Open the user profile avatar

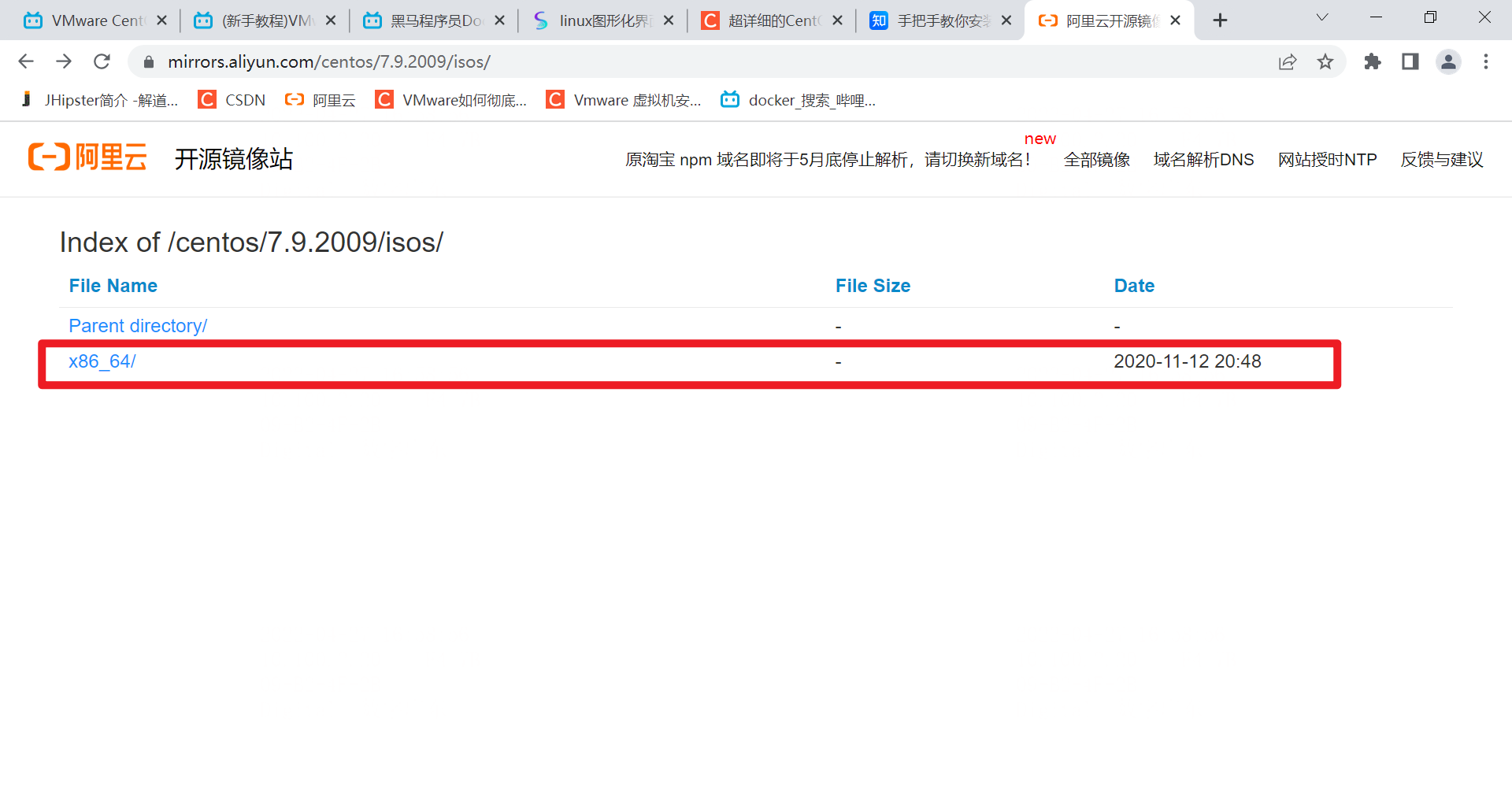click(x=1448, y=61)
